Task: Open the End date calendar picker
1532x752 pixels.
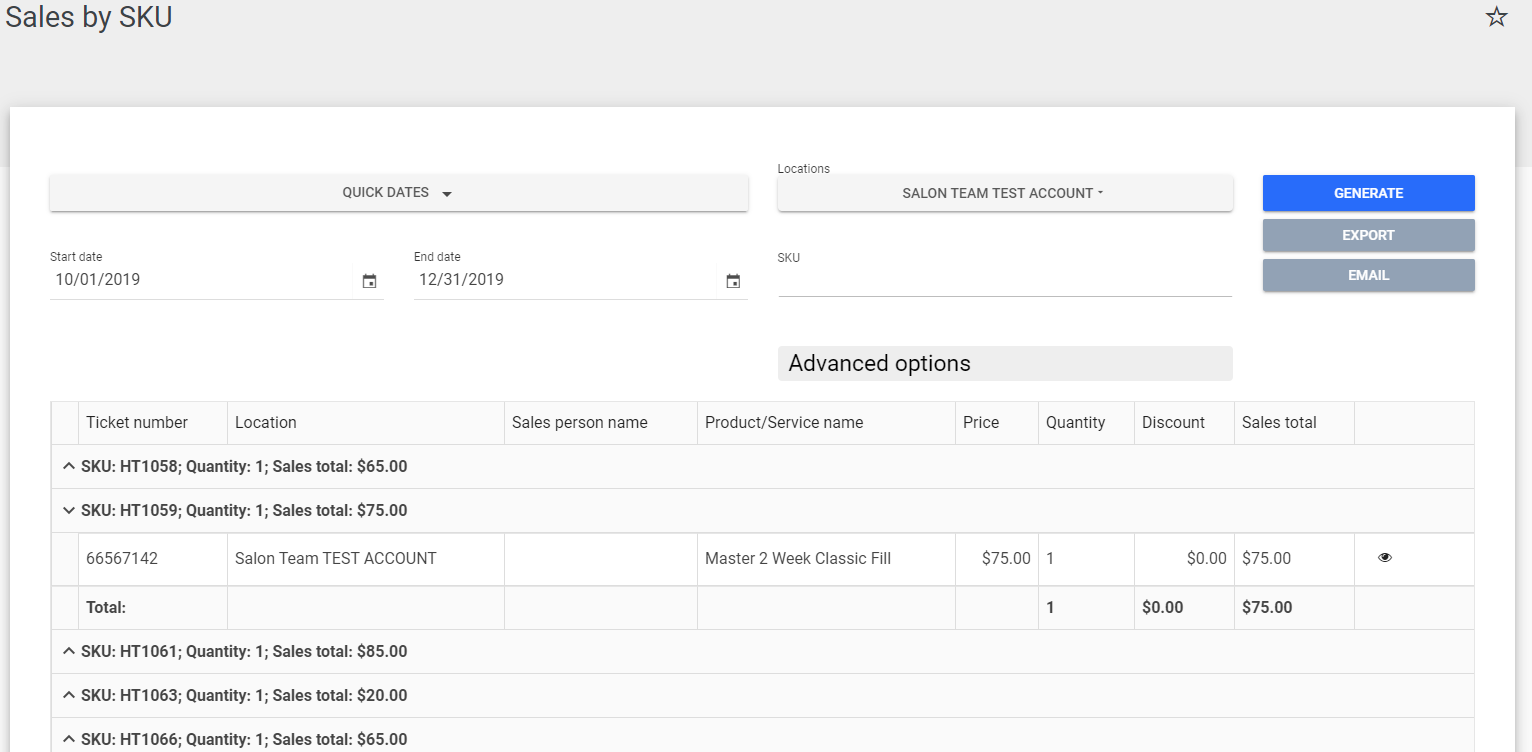Action: coord(733,281)
